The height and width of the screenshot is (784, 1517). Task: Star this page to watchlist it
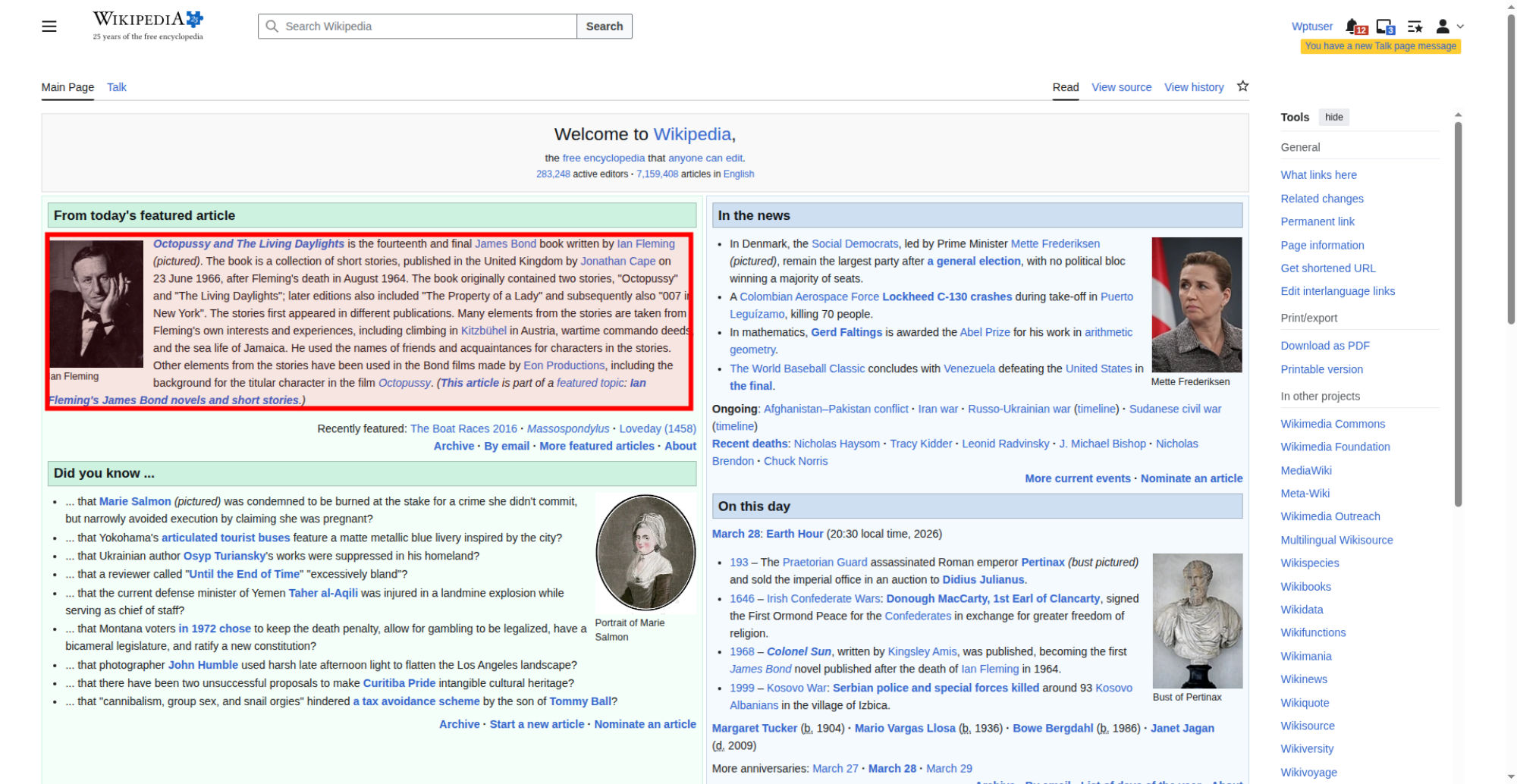click(1242, 86)
